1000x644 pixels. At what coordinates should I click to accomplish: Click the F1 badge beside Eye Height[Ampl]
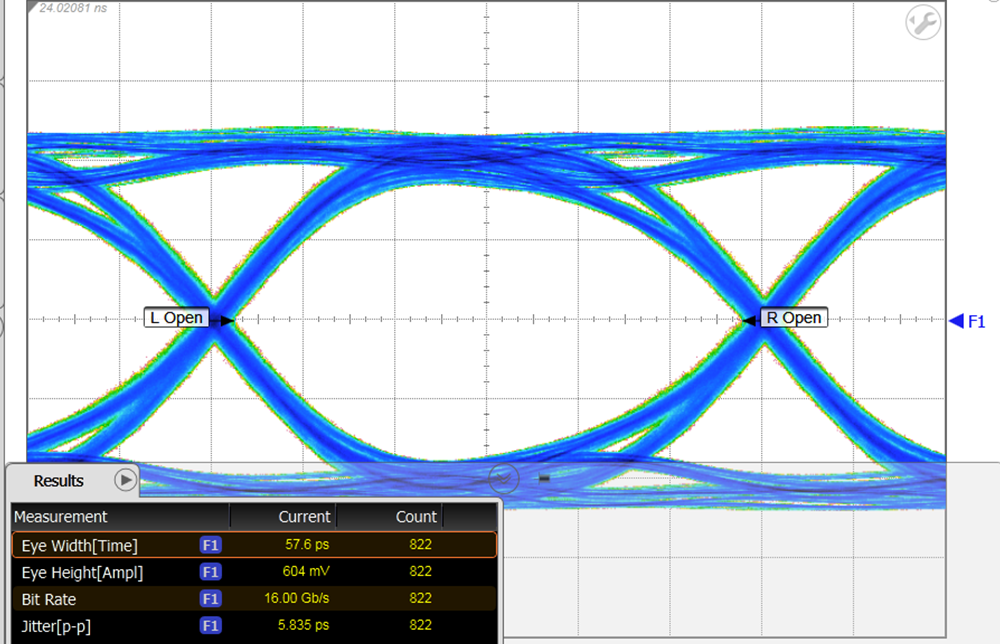(x=211, y=572)
